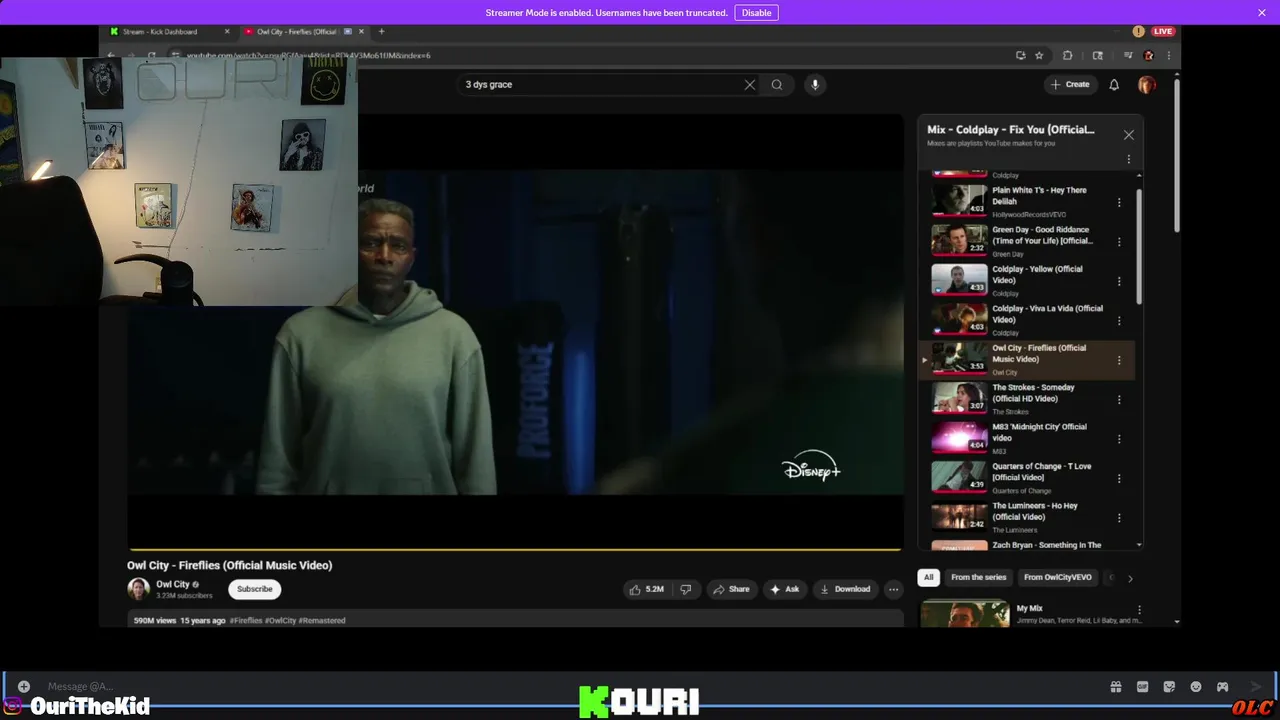Close the Mix playlist panel
Screen dimensions: 1280x720
coord(1129,135)
